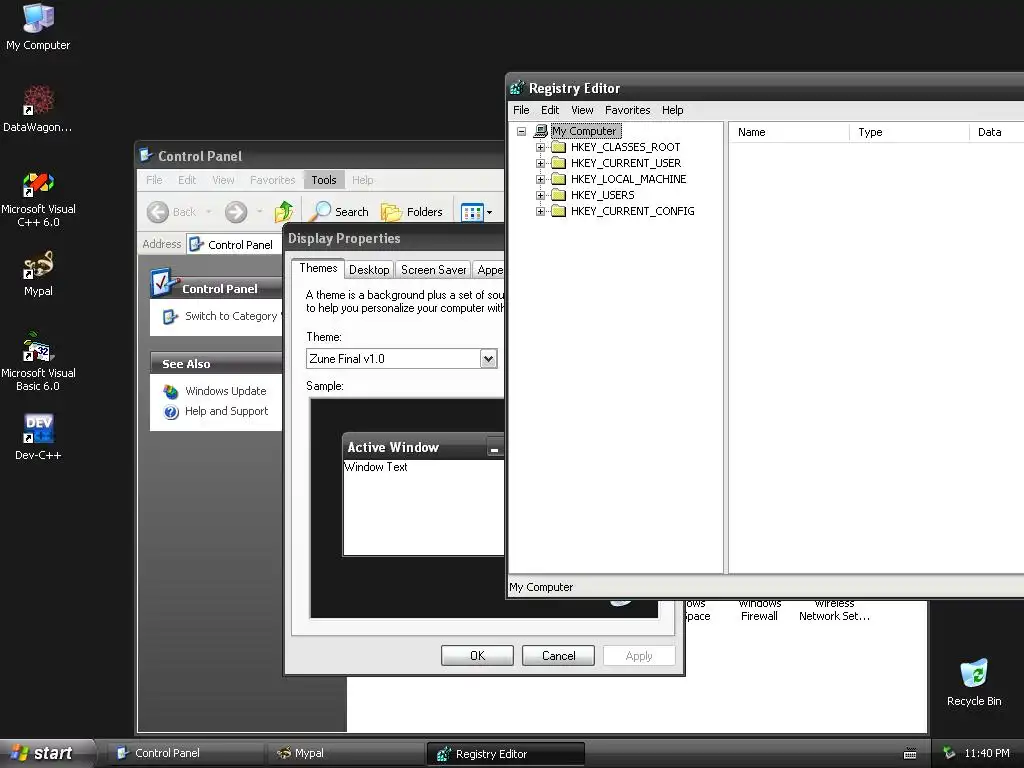Launch the Mypal desktop shortcut
The width and height of the screenshot is (1024, 768).
pyautogui.click(x=38, y=274)
